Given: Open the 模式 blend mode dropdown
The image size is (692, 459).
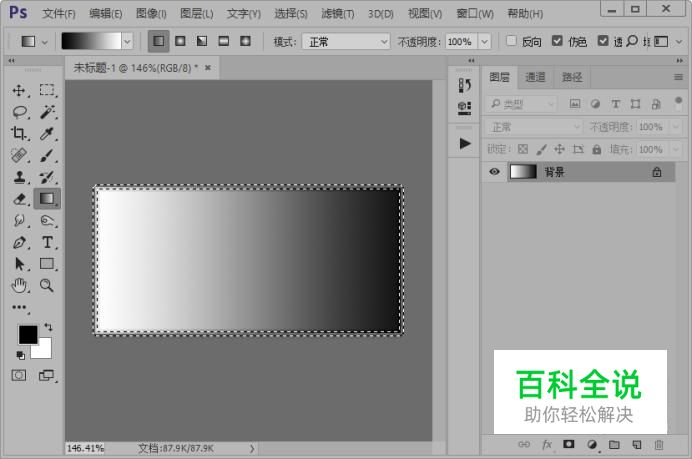Looking at the screenshot, I should (346, 42).
